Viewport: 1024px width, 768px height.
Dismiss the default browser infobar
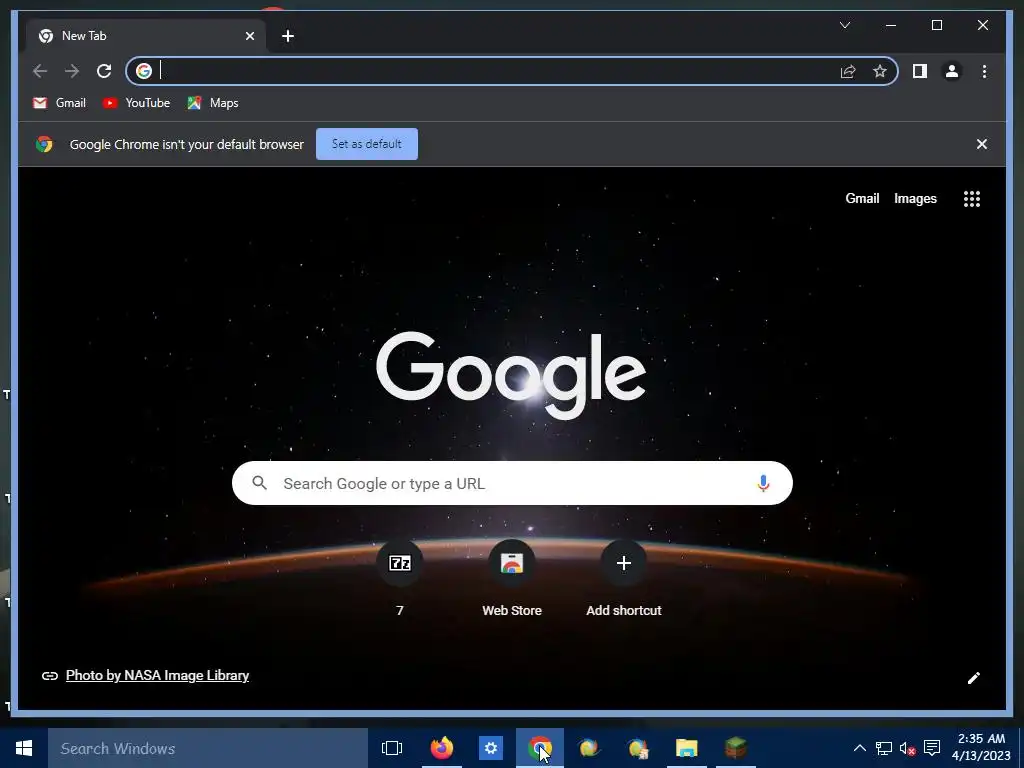(x=982, y=144)
